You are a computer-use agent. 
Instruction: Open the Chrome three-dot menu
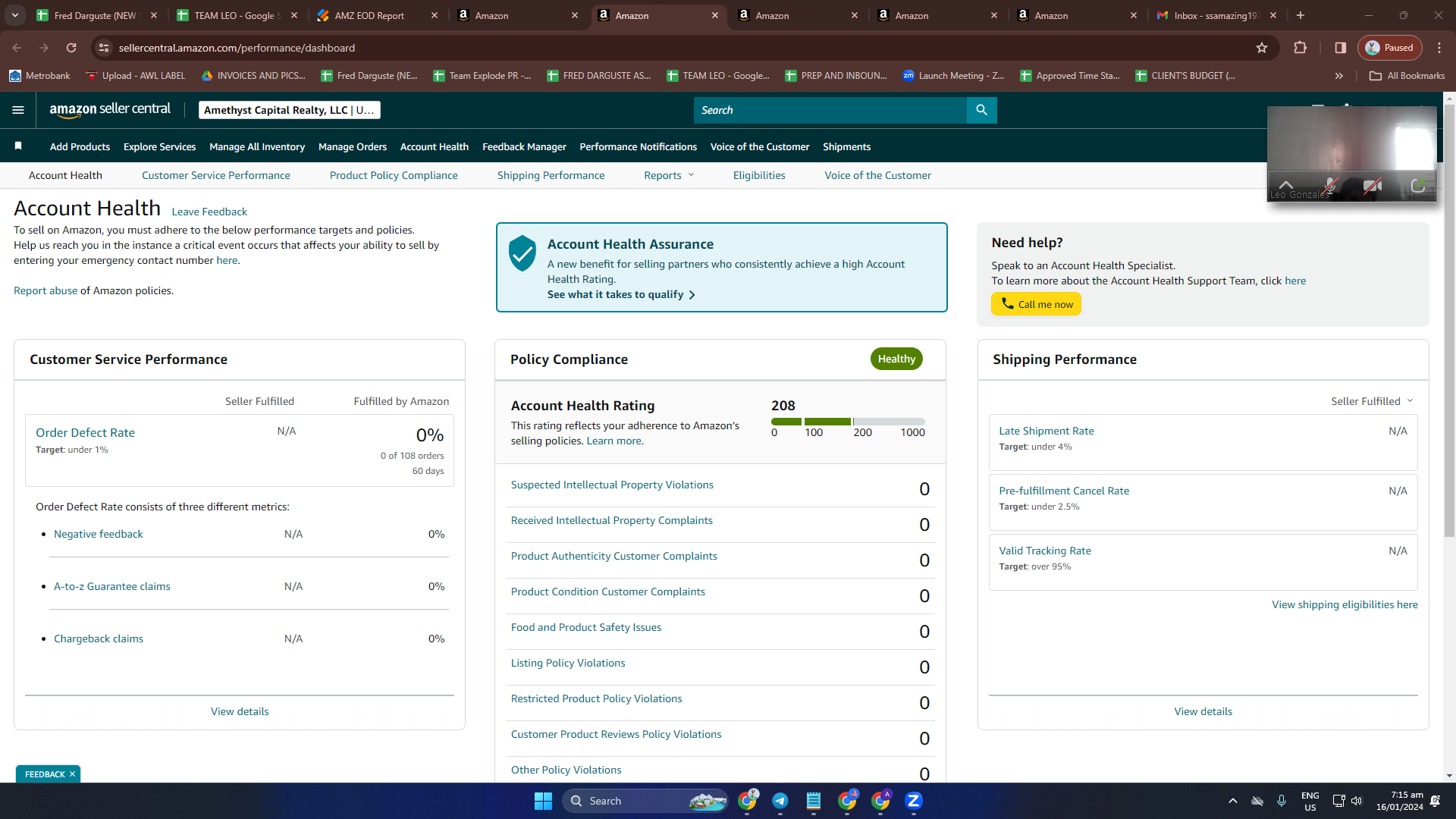pos(1439,48)
